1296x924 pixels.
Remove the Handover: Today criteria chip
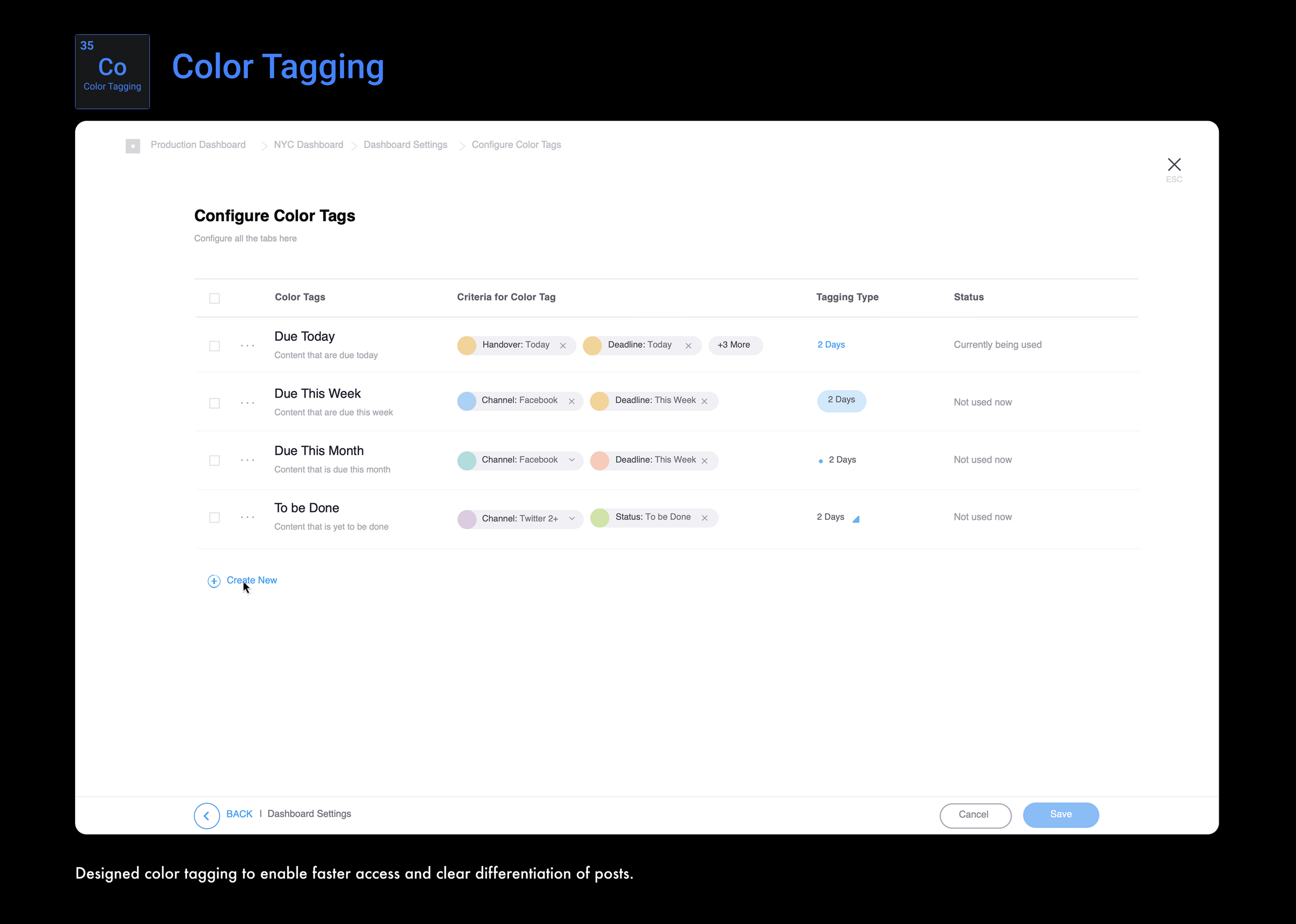tap(562, 345)
